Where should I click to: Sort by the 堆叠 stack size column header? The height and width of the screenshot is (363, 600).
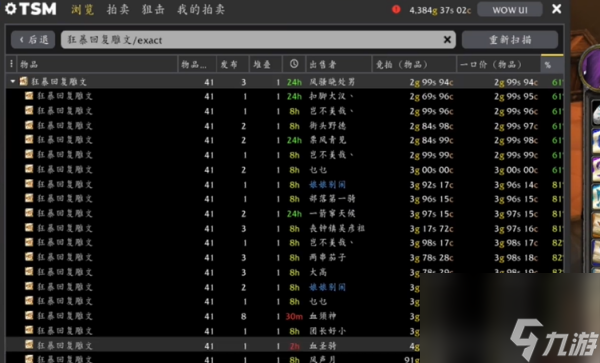pos(266,64)
